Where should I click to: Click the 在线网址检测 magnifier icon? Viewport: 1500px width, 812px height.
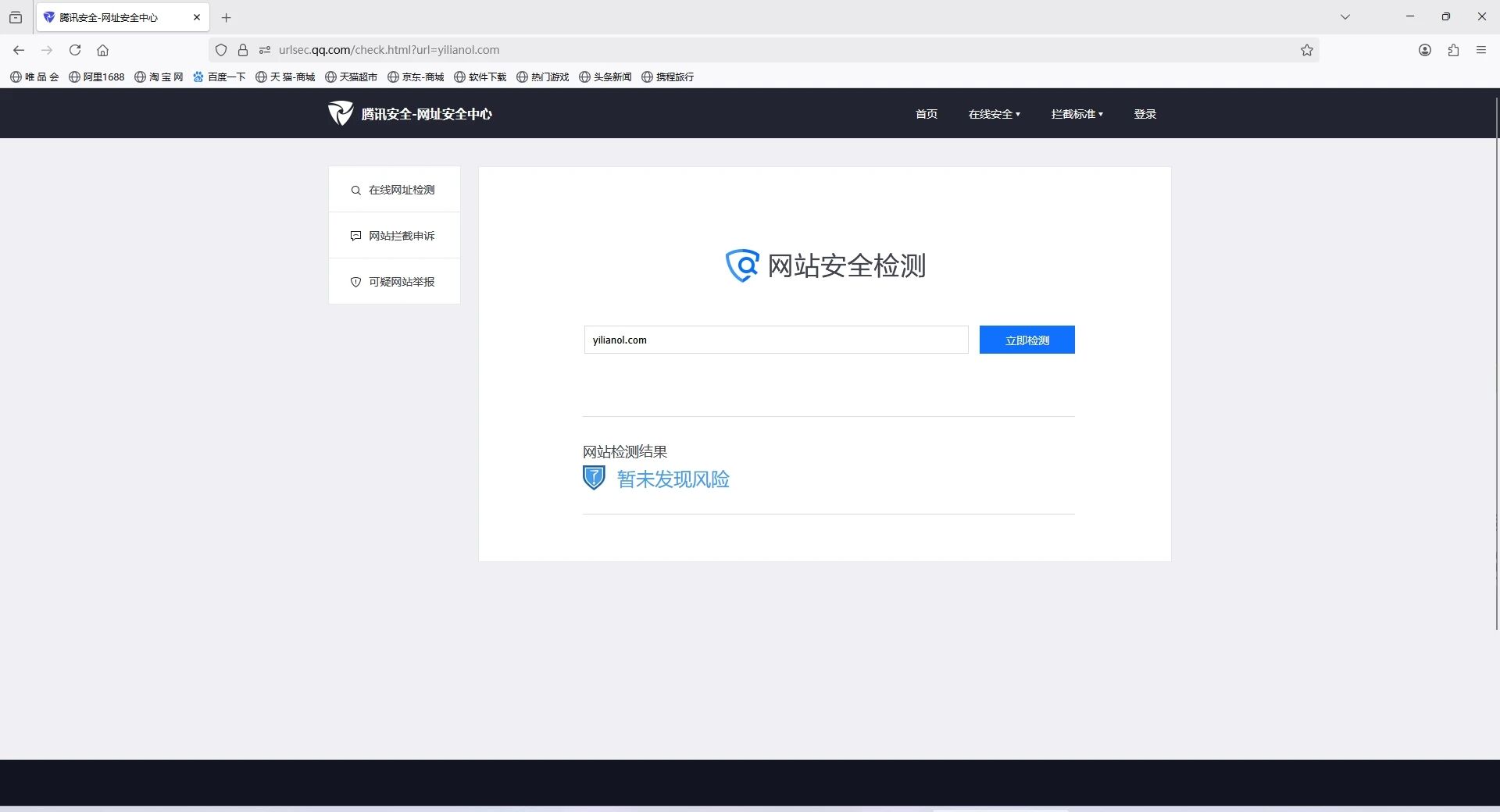(x=355, y=191)
